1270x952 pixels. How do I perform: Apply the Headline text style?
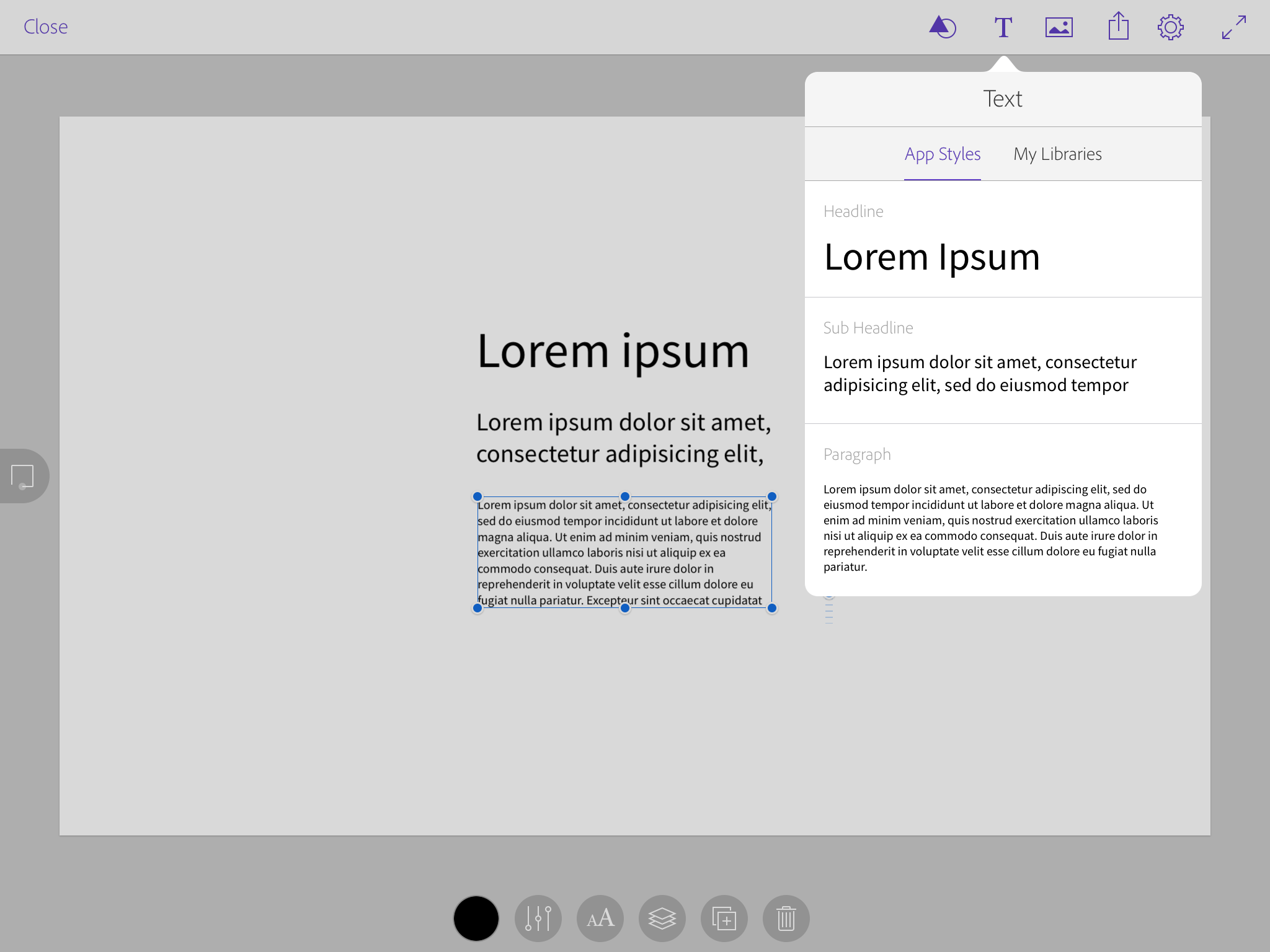click(1003, 248)
